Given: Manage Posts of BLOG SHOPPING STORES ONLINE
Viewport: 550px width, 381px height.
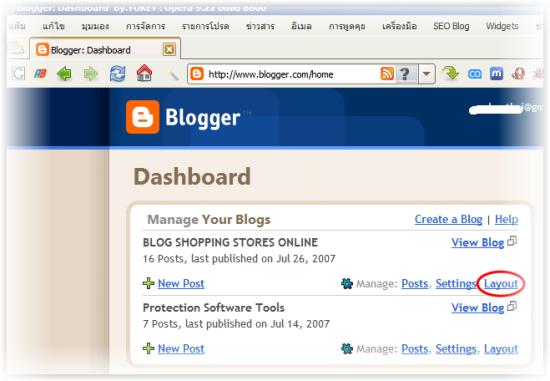Looking at the screenshot, I should 415,283.
